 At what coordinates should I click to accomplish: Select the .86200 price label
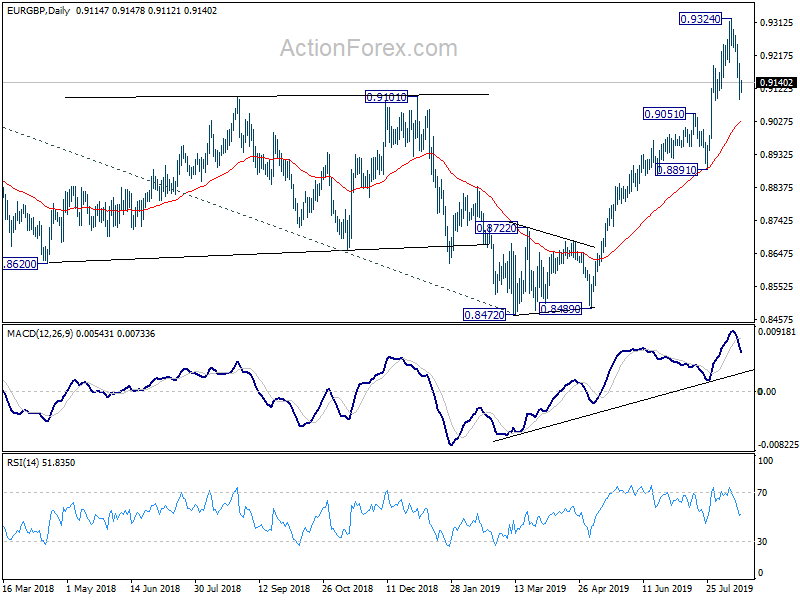pyautogui.click(x=20, y=264)
